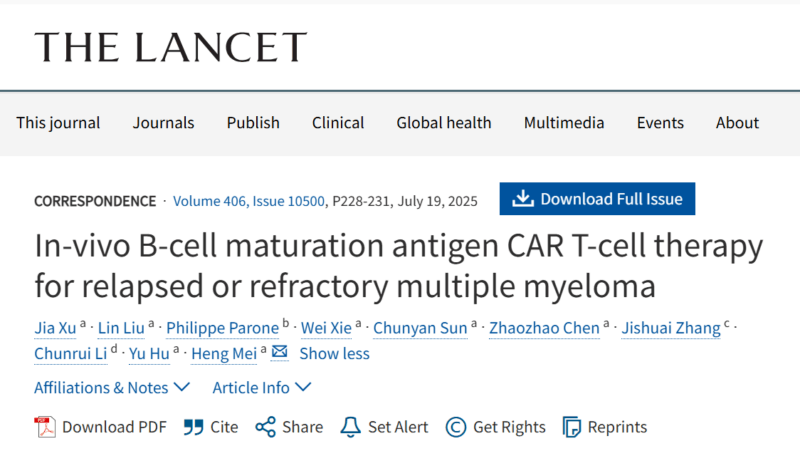Open author Philippe Parone's link
800x451 pixels.
tap(222, 328)
